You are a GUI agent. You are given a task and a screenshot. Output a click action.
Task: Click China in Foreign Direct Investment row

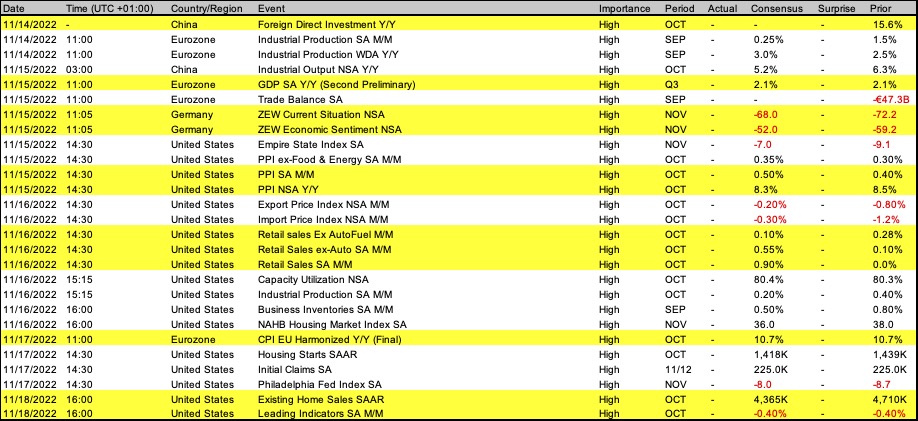[x=184, y=25]
